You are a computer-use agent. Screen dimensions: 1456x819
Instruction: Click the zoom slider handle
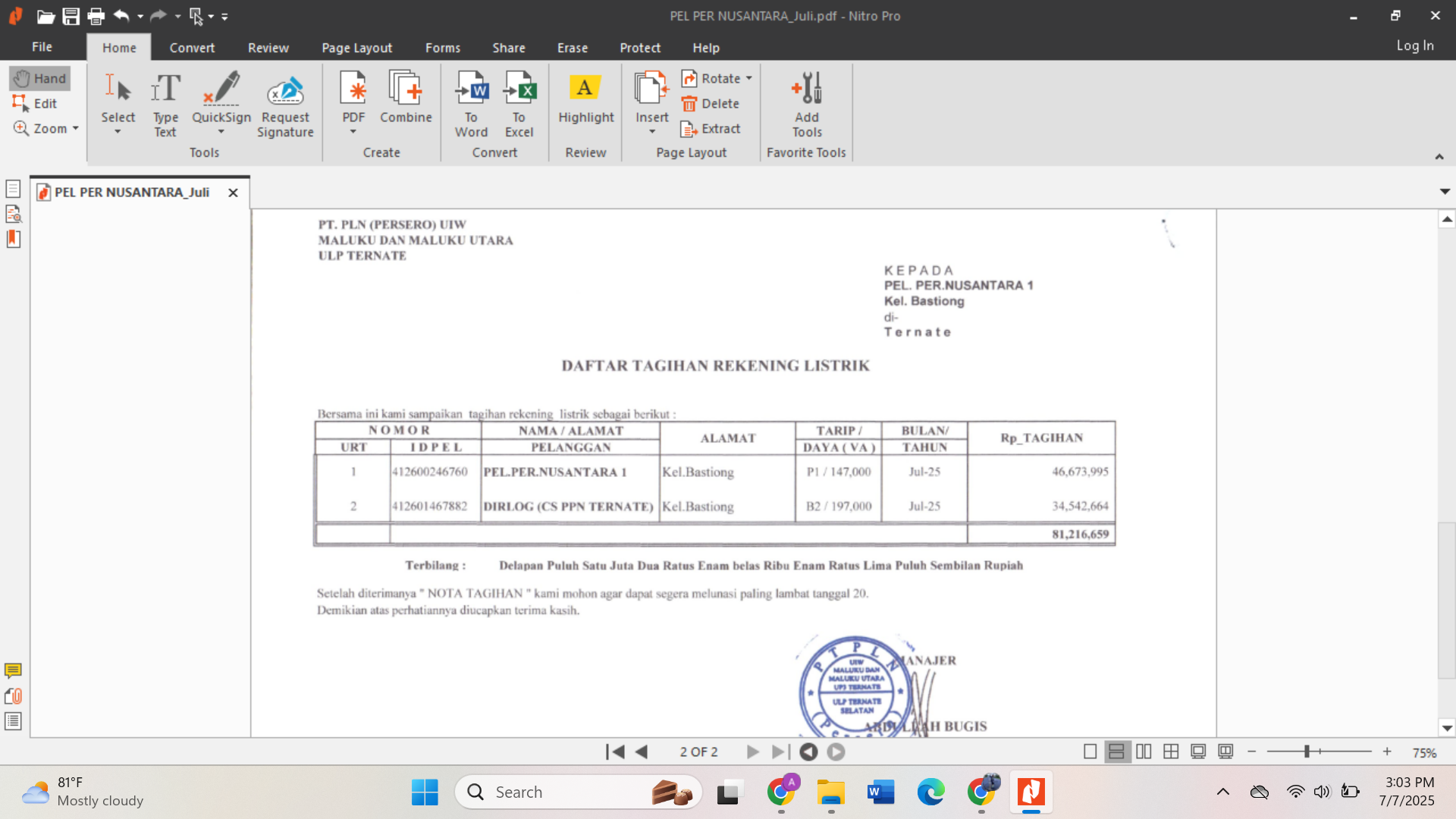(x=1307, y=752)
